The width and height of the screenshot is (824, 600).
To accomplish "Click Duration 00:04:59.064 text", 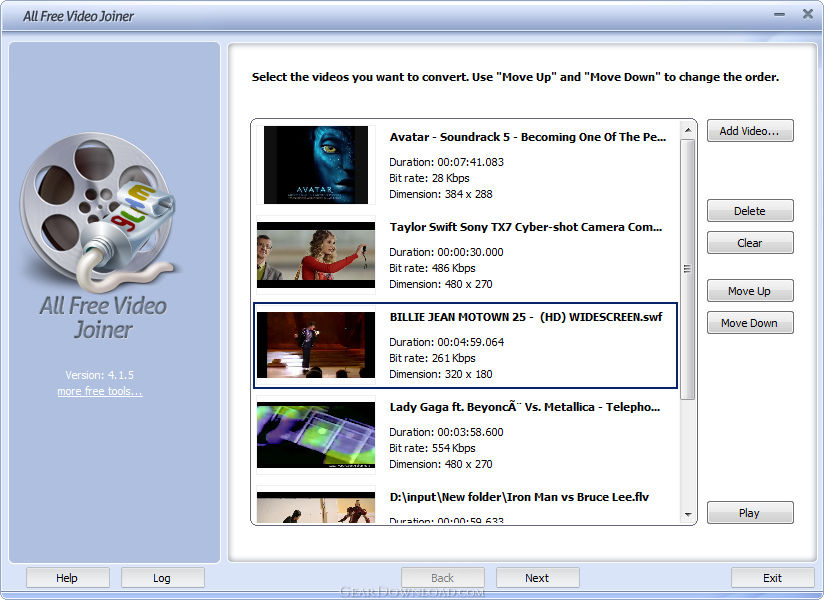I will pyautogui.click(x=446, y=342).
